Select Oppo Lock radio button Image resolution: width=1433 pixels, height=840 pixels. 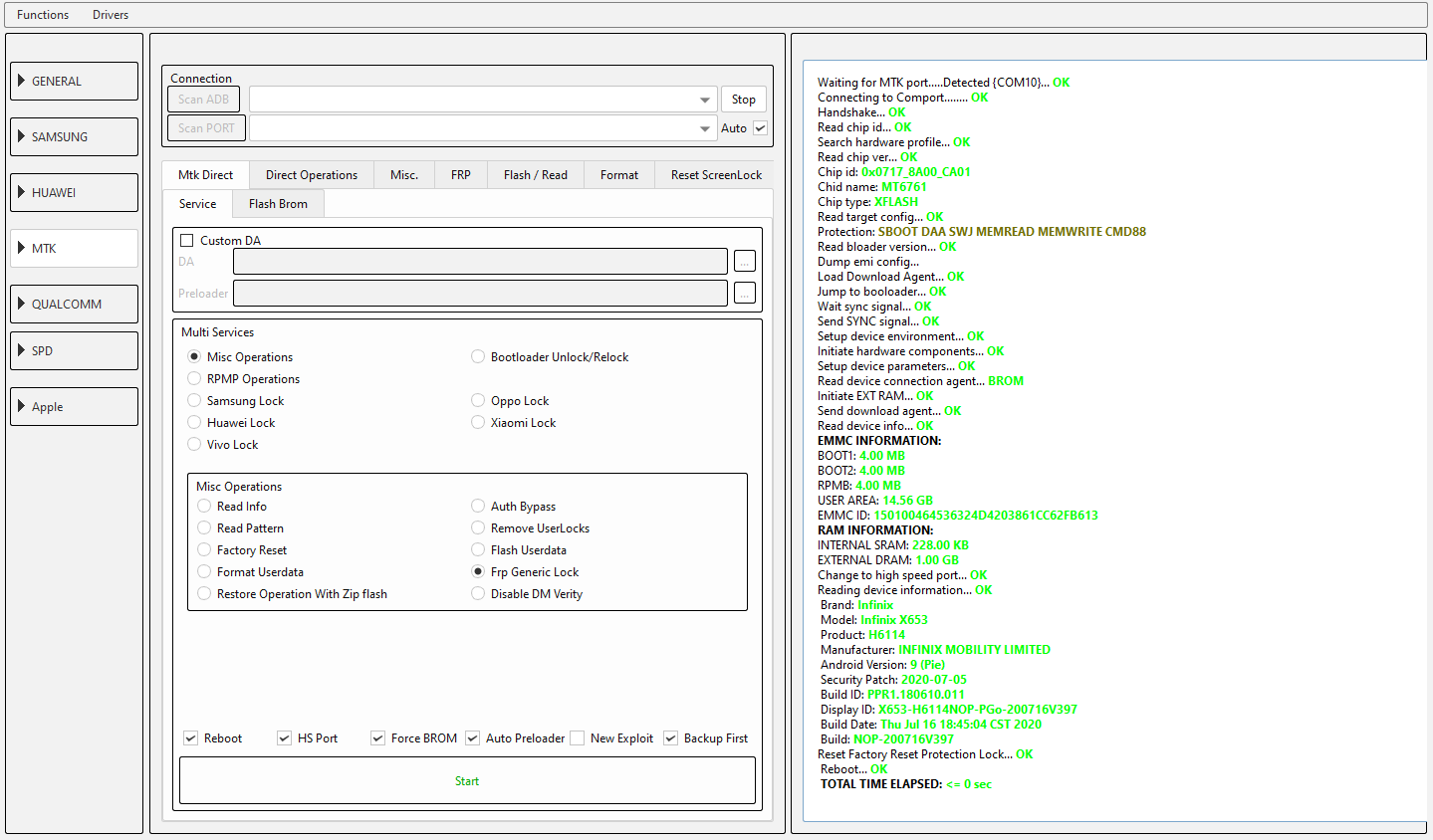478,401
